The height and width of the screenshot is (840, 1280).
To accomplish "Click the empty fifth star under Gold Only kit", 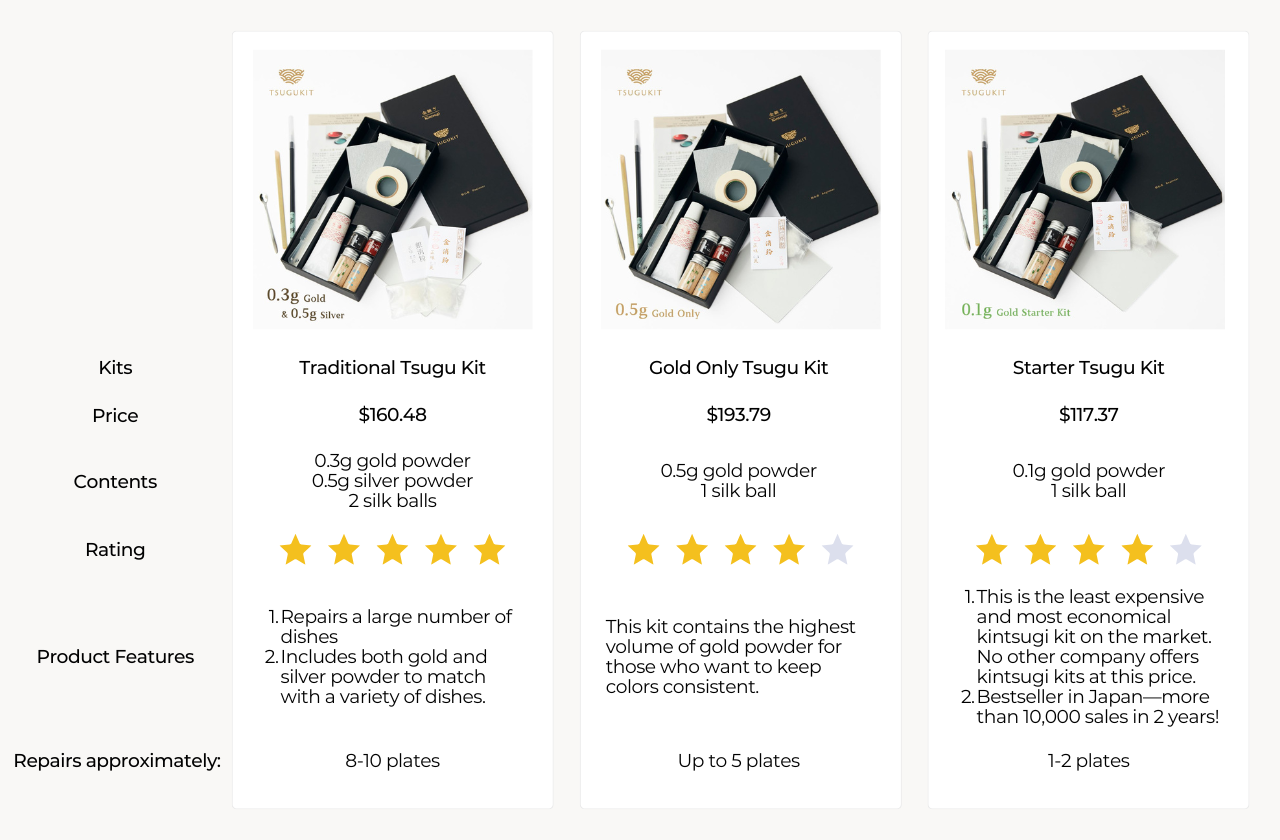I will pos(837,550).
